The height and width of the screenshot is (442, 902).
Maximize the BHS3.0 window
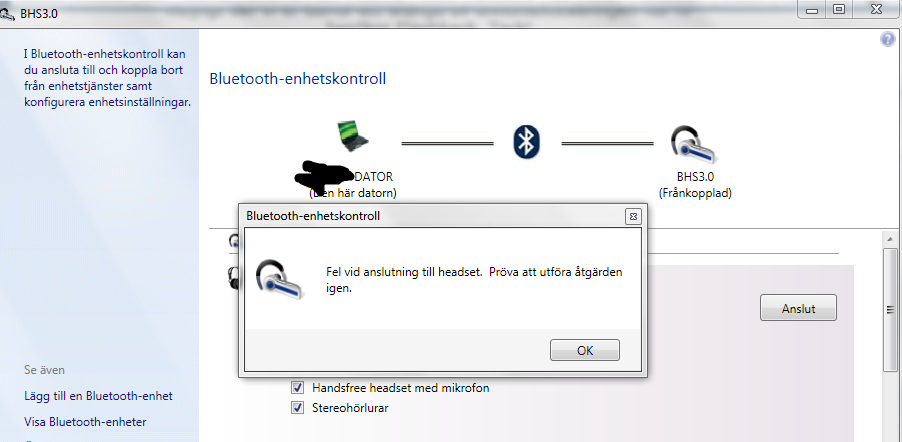(839, 10)
